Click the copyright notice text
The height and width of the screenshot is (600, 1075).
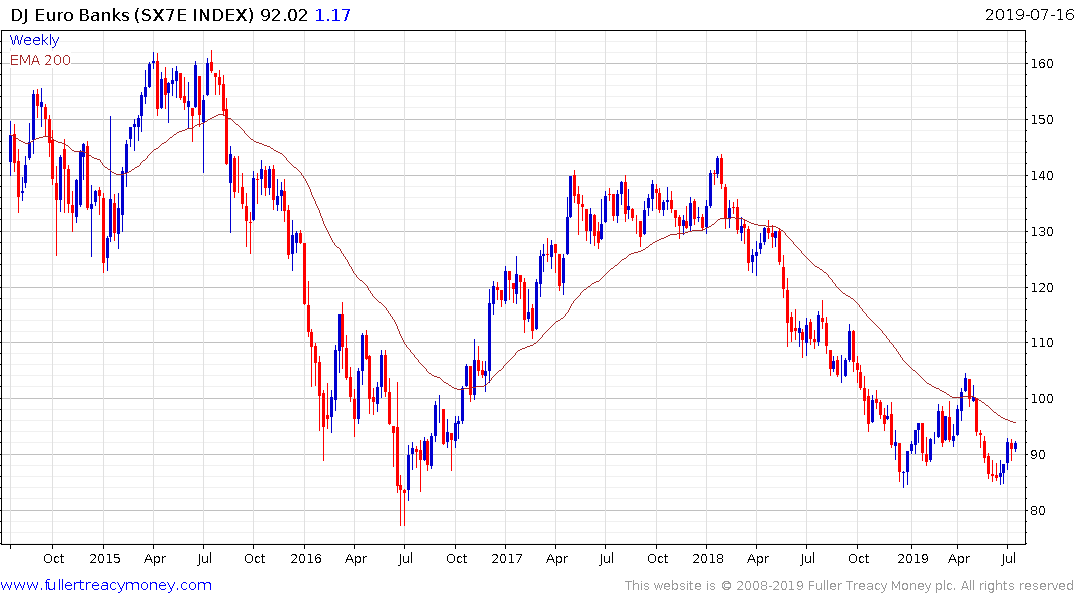[x=849, y=586]
